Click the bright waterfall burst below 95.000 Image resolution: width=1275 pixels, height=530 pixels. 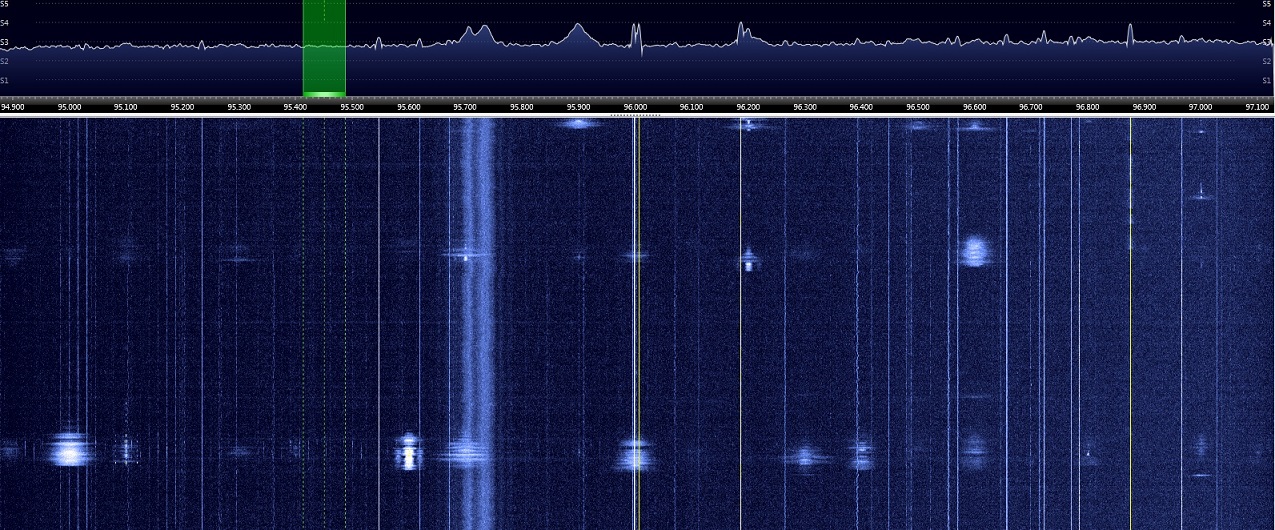pyautogui.click(x=70, y=448)
